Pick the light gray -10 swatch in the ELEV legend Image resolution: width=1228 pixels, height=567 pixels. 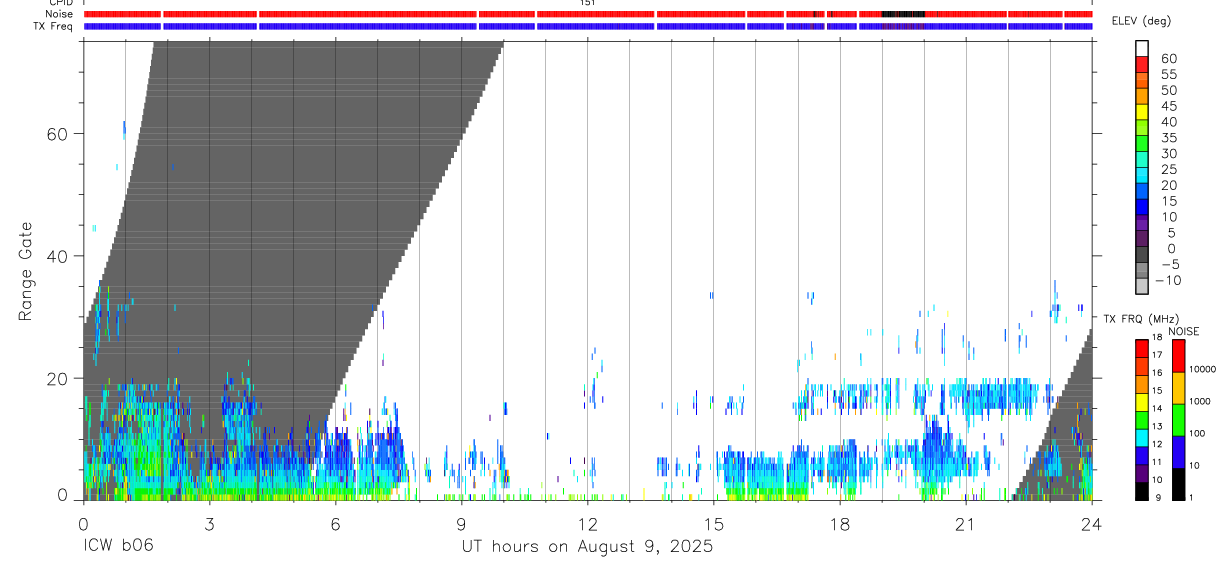1143,285
